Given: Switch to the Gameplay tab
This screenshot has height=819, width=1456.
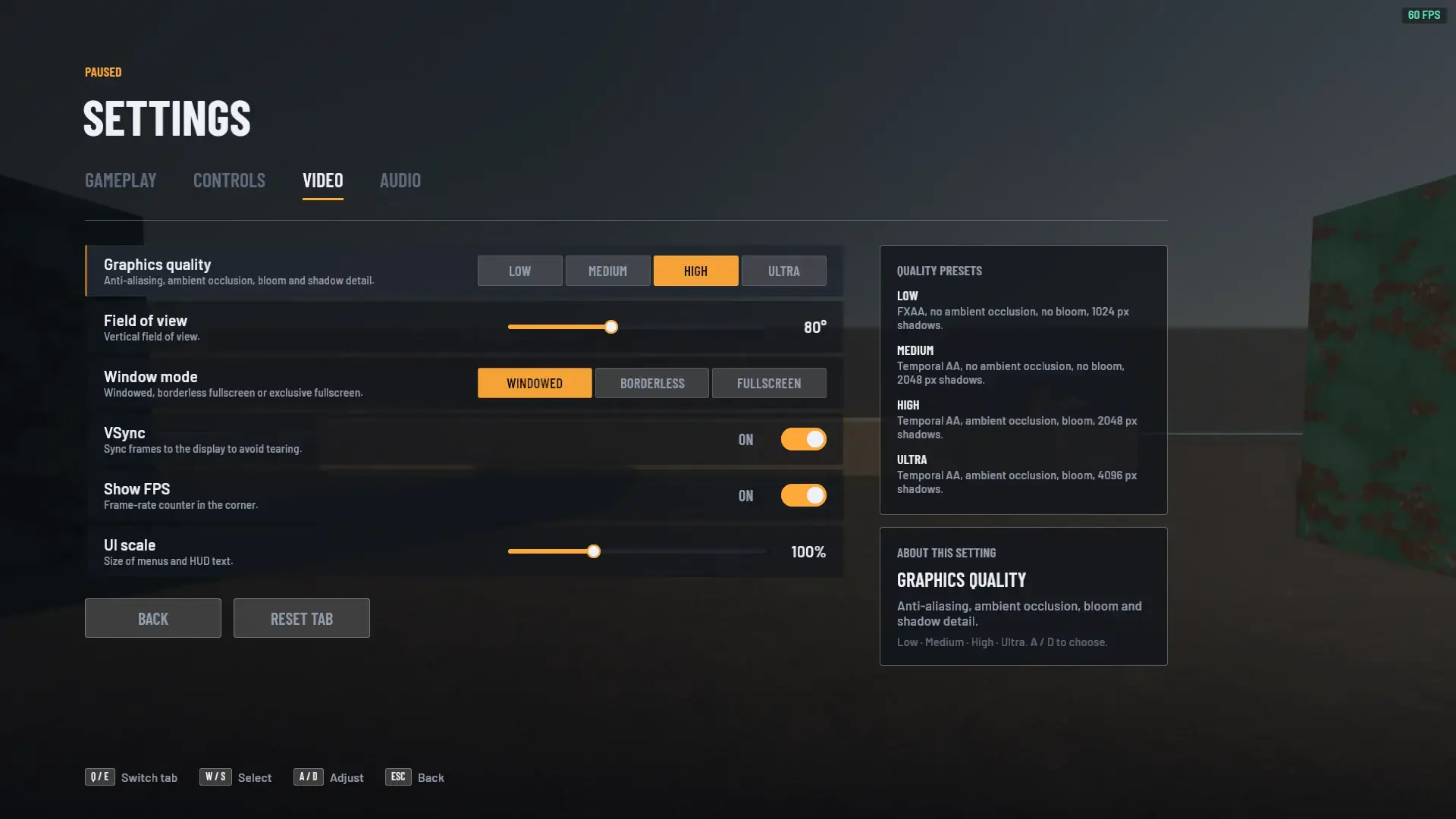Looking at the screenshot, I should (x=121, y=180).
